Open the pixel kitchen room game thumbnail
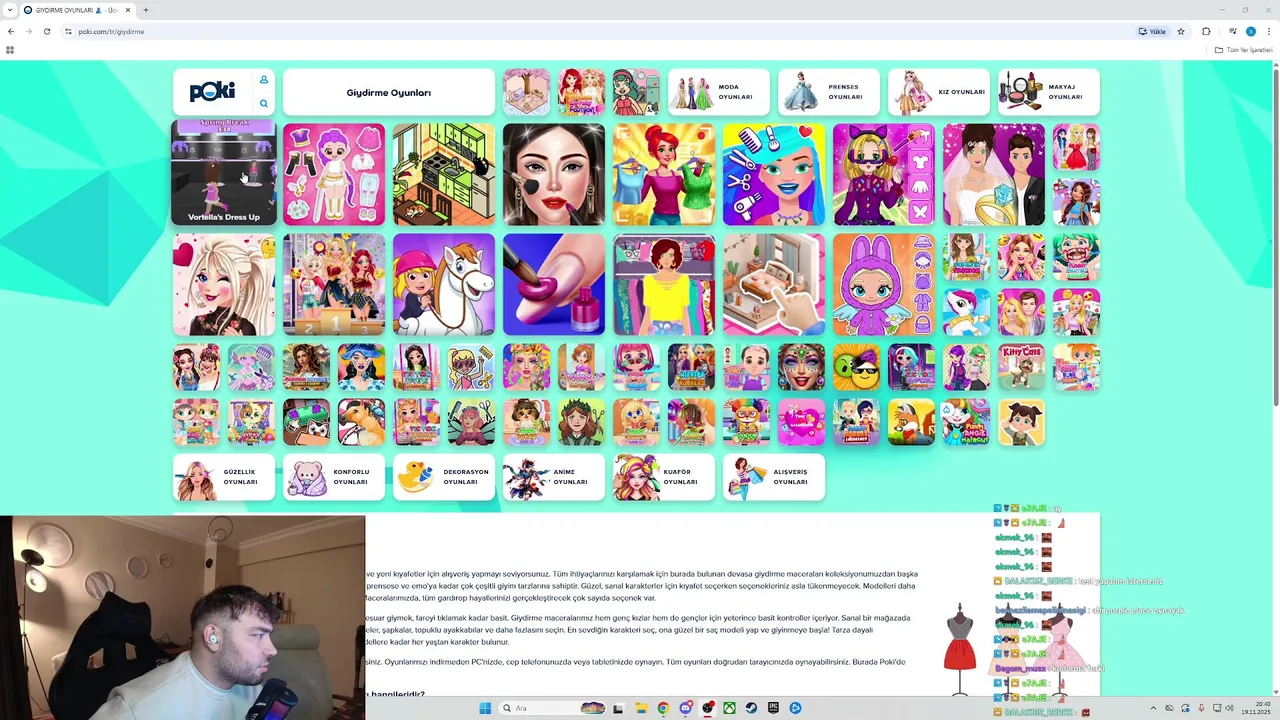 click(x=444, y=175)
